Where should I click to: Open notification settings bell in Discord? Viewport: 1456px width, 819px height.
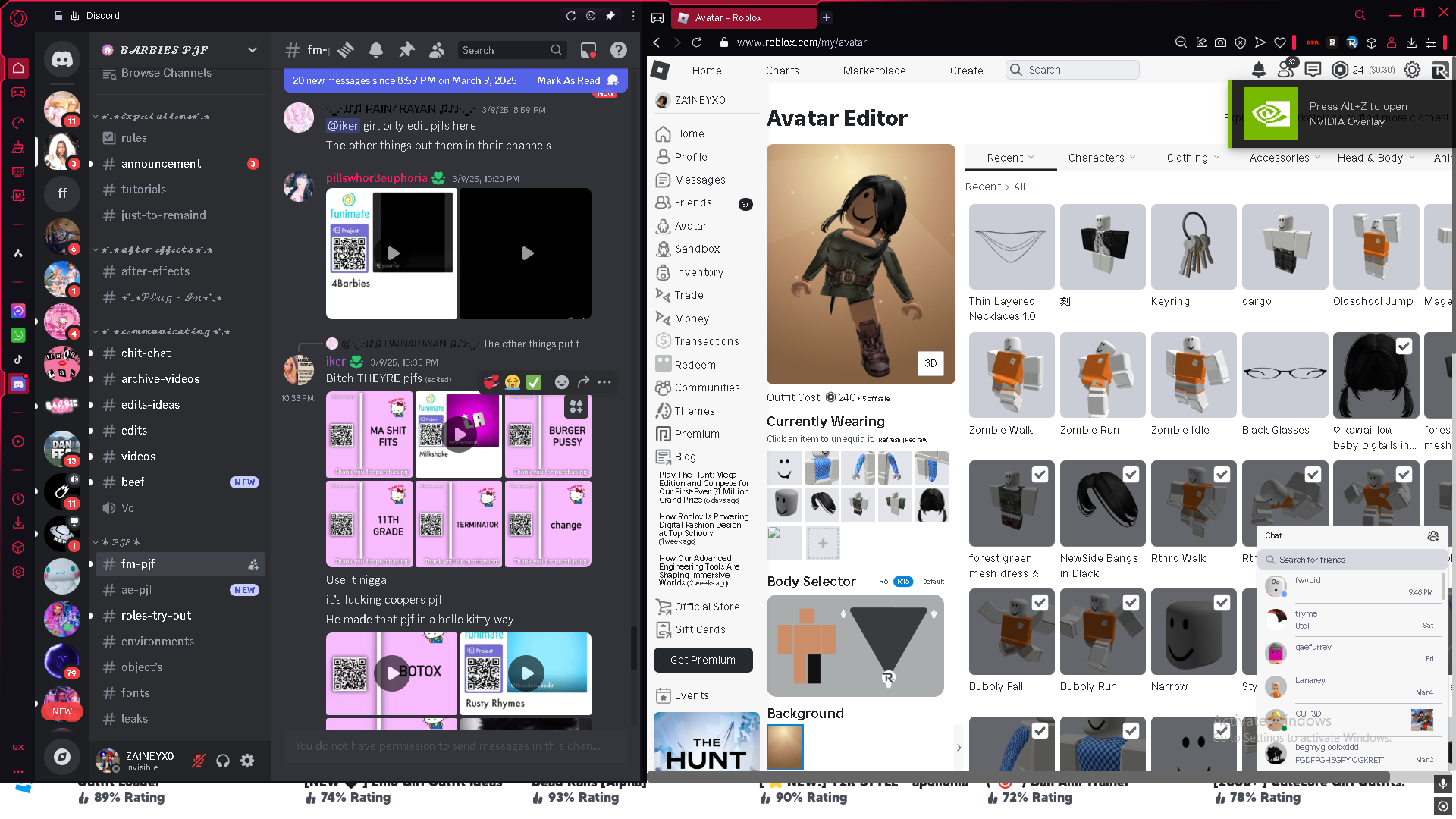click(x=376, y=50)
